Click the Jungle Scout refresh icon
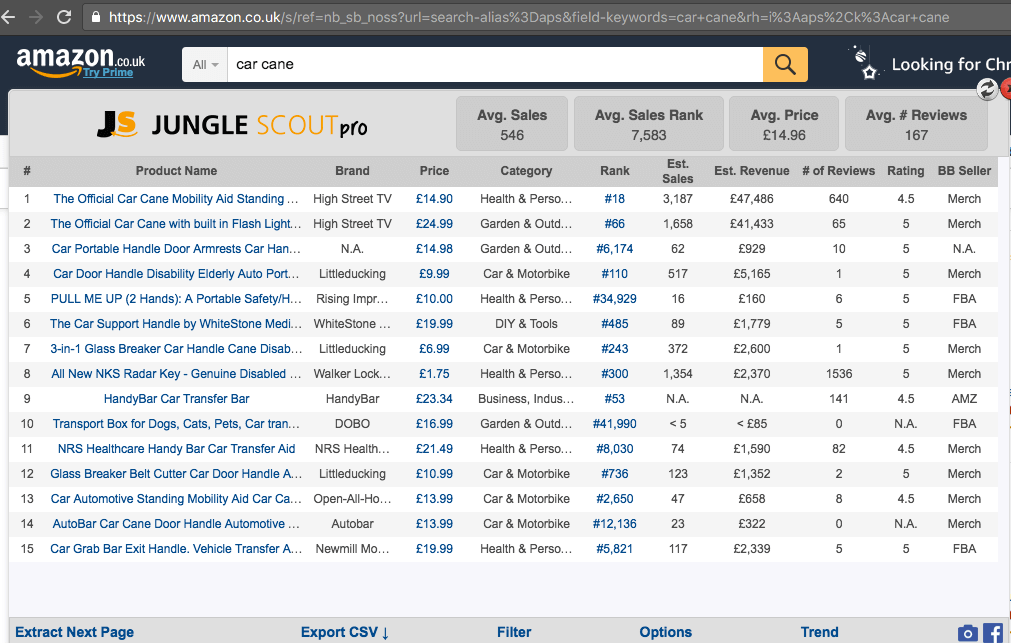This screenshot has height=643, width=1011. point(986,89)
